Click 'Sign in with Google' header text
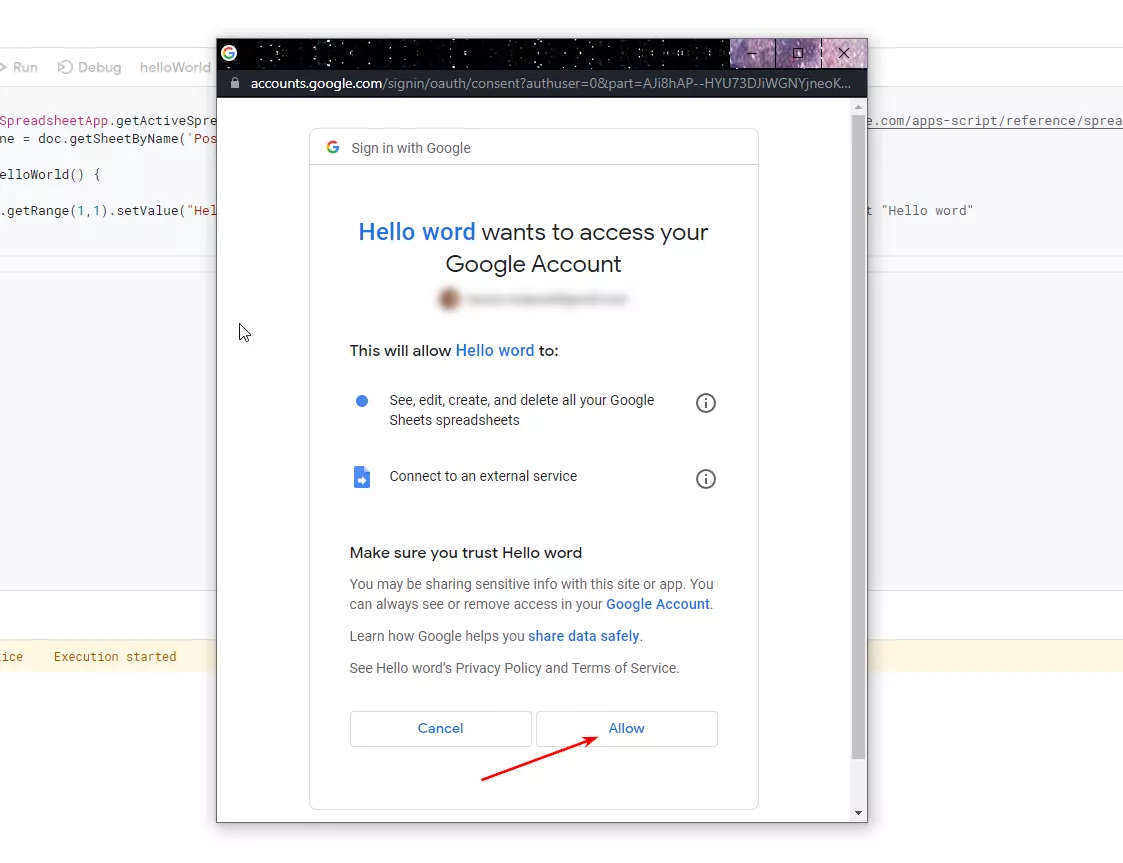Image resolution: width=1123 pixels, height=863 pixels. [x=411, y=148]
